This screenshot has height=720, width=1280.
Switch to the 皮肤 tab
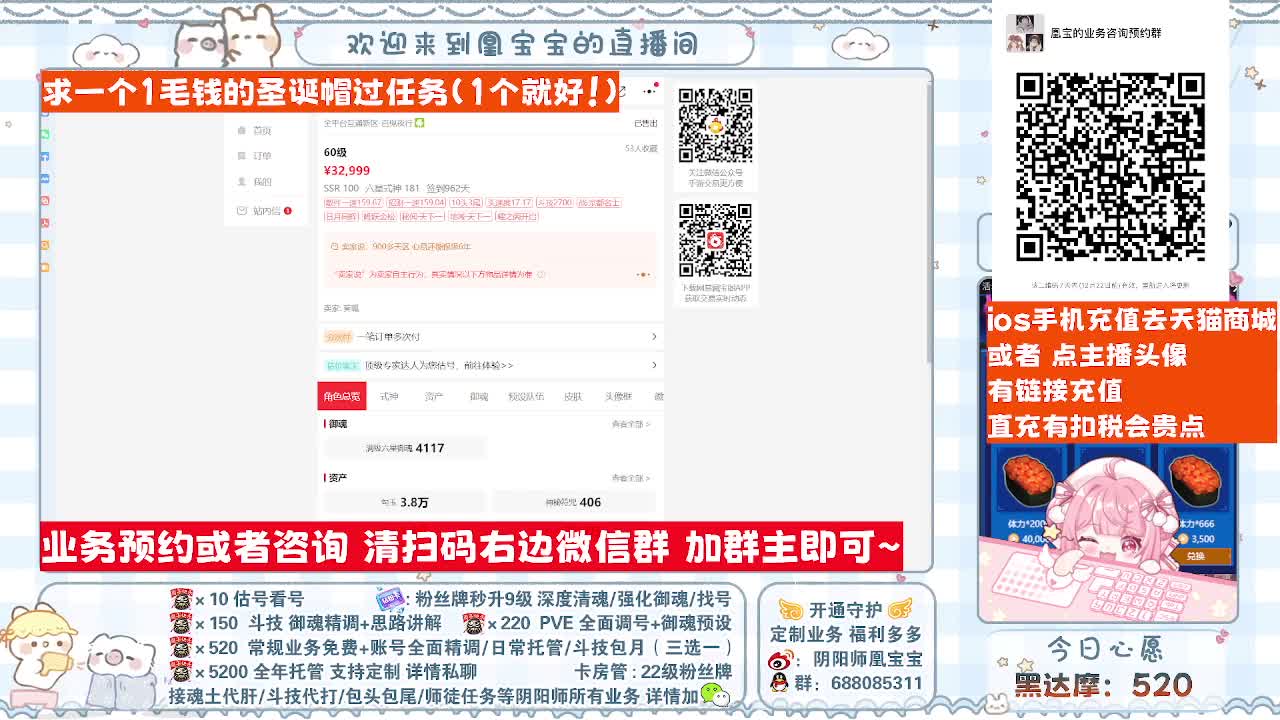(x=573, y=396)
